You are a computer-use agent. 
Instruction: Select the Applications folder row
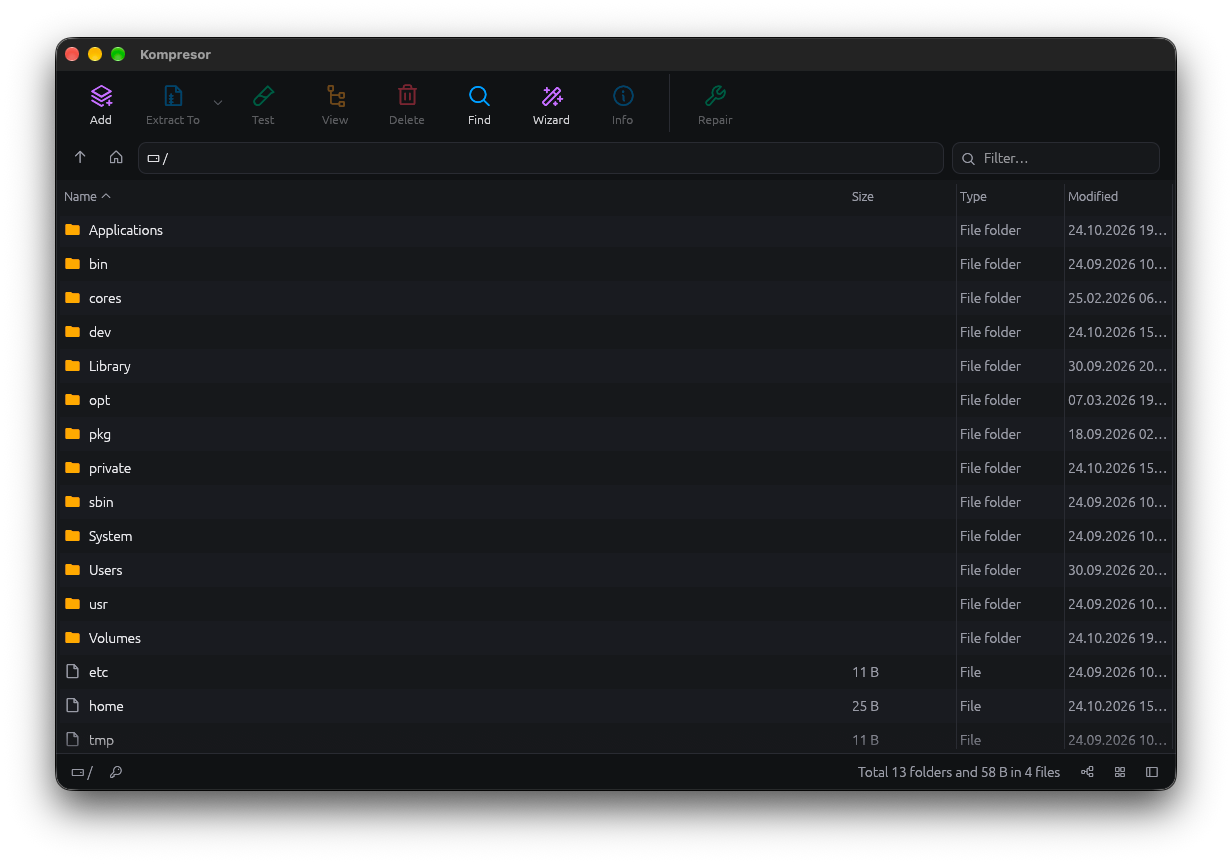coord(614,230)
